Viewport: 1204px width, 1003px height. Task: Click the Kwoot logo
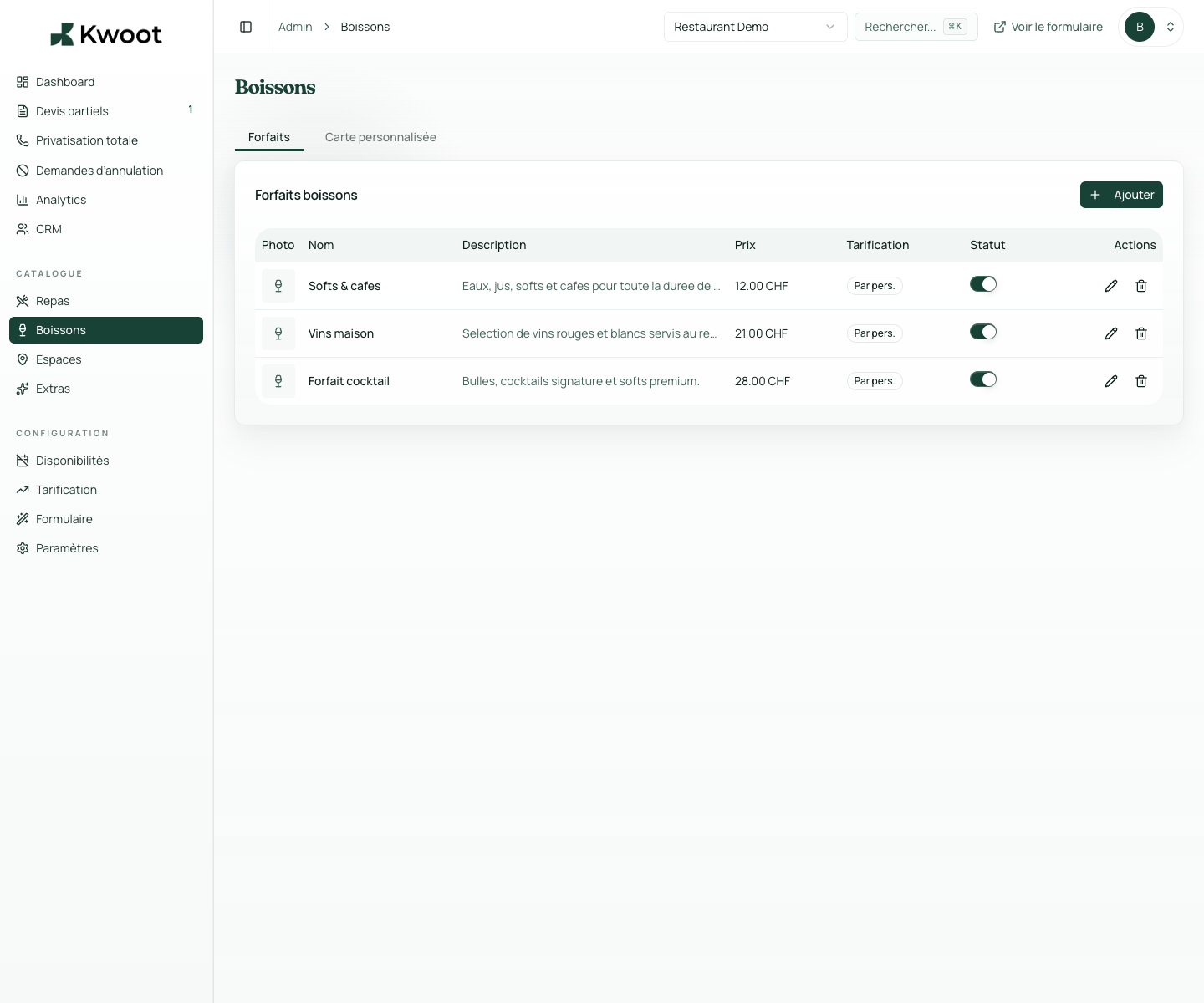(x=106, y=34)
